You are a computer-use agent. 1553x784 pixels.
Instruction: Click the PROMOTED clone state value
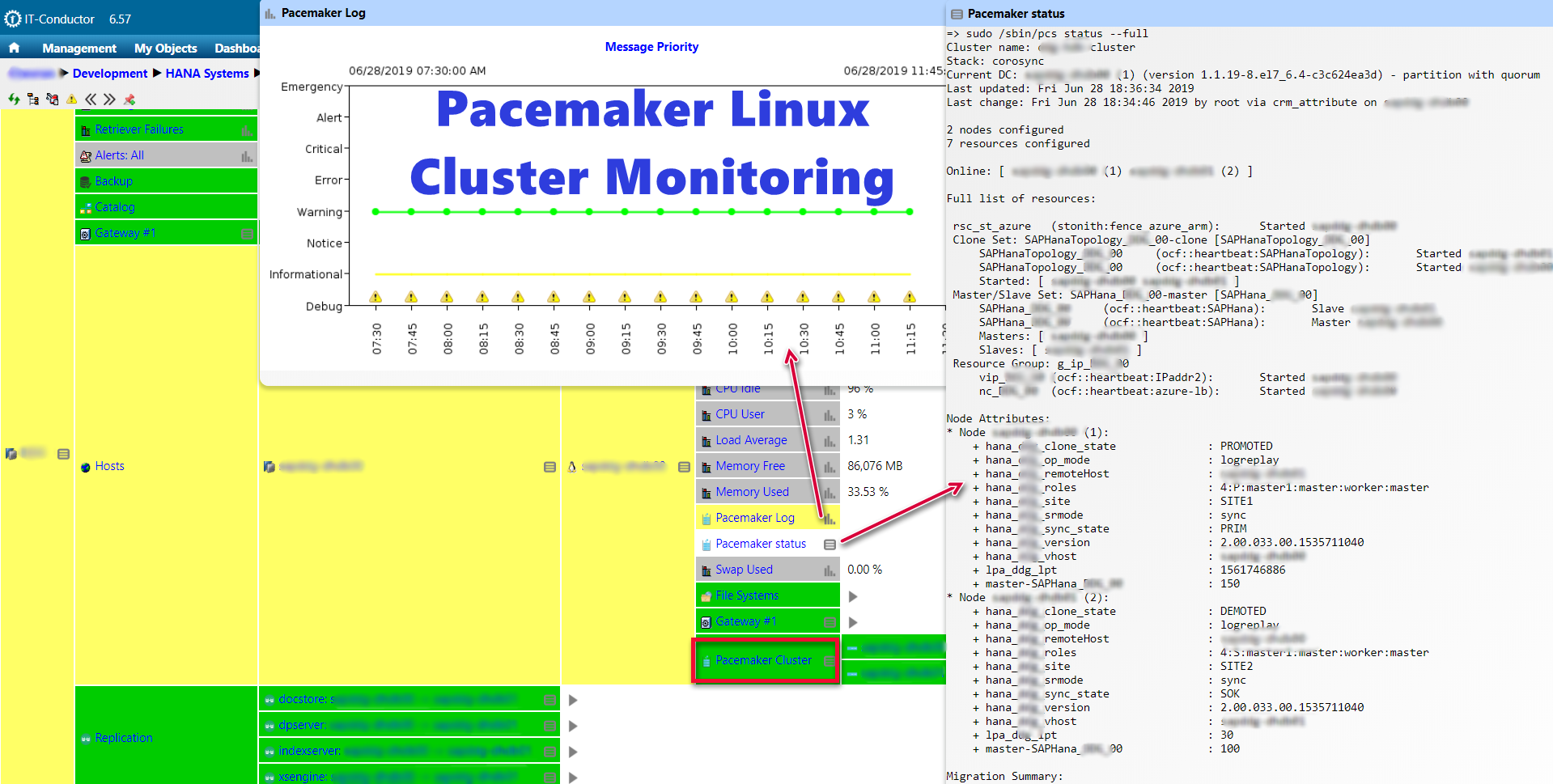coord(1246,446)
